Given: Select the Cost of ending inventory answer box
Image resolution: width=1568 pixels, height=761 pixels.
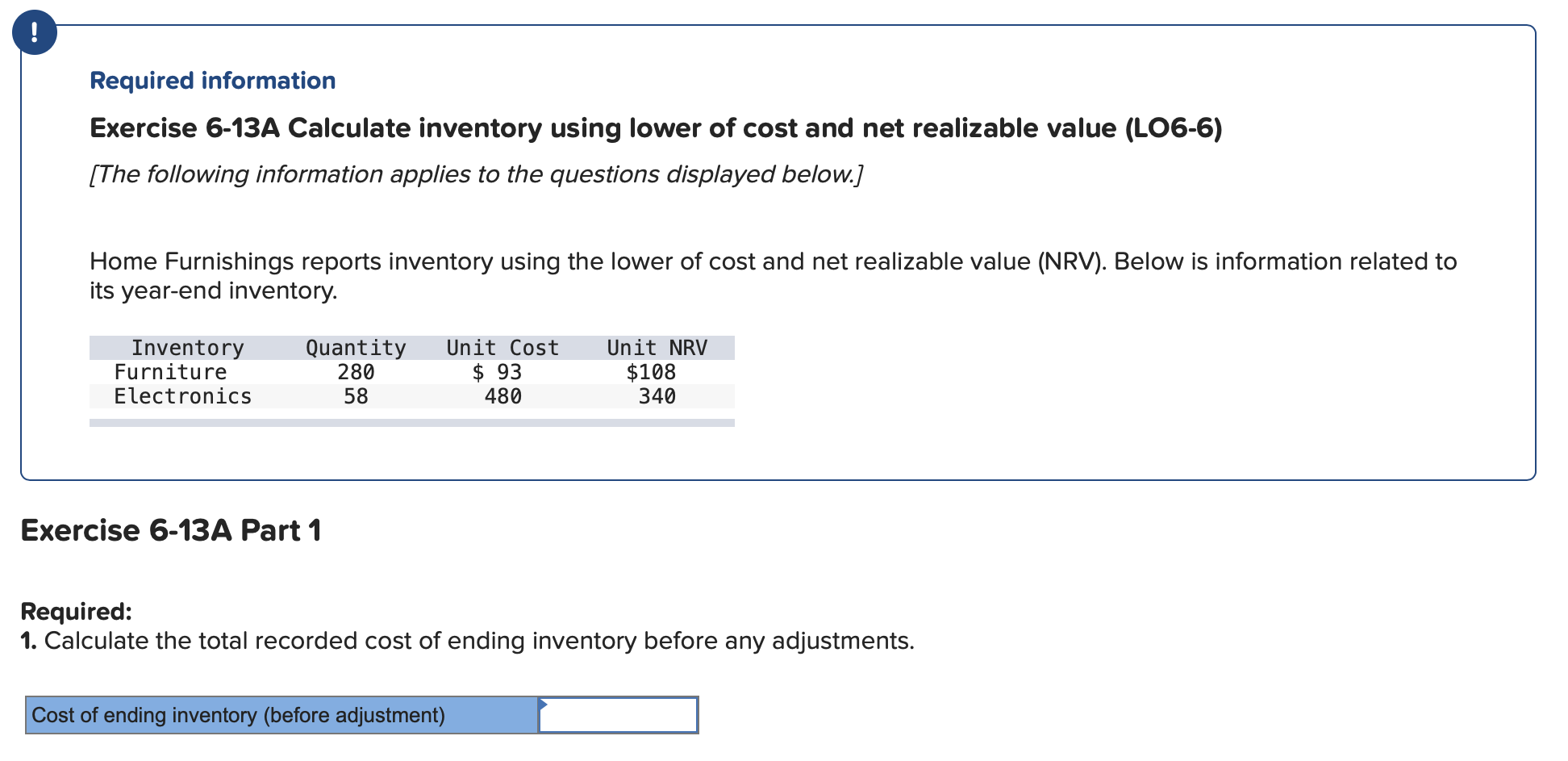Looking at the screenshot, I should tap(617, 714).
